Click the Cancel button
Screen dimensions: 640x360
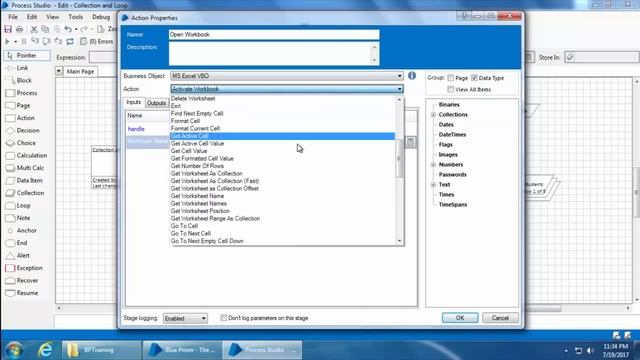tap(500, 318)
